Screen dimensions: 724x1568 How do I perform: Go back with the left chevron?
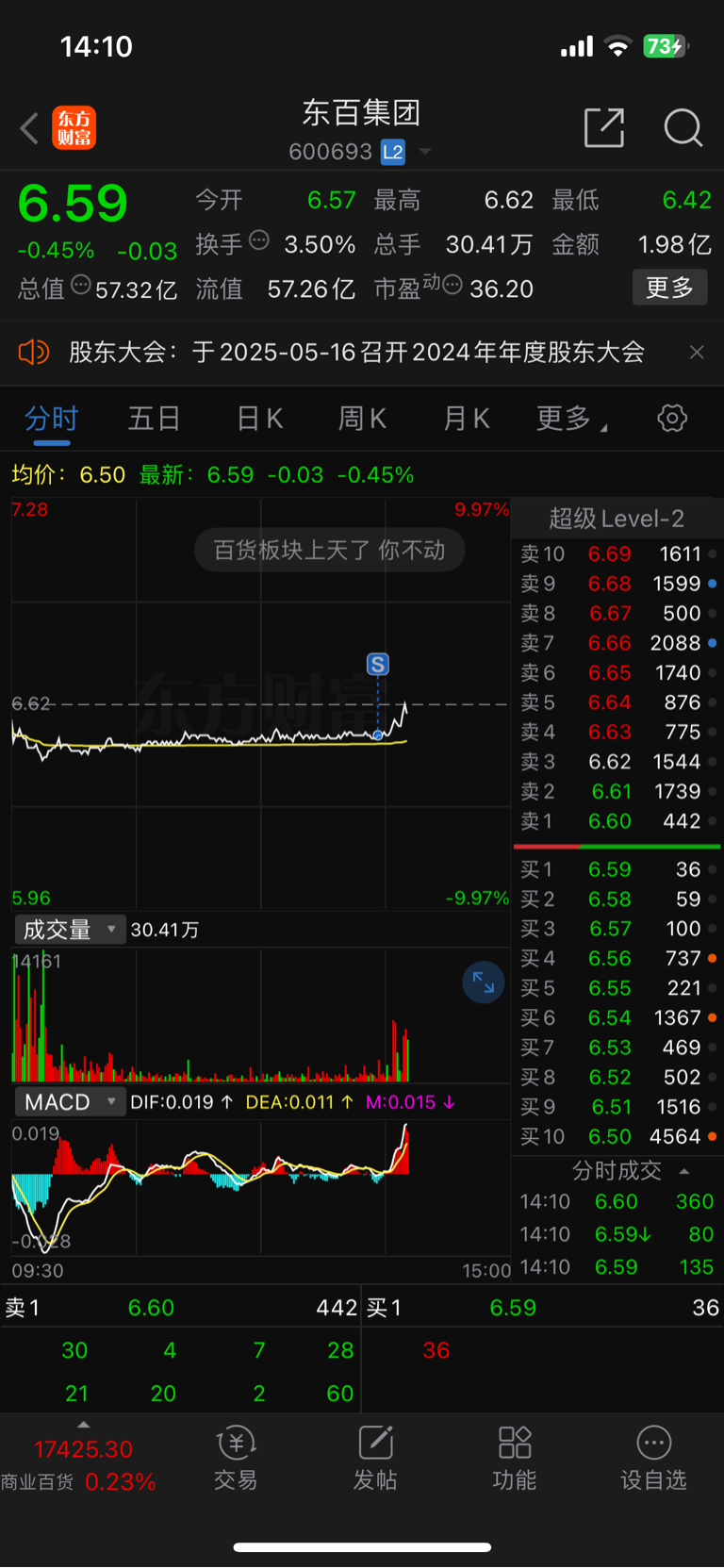click(29, 128)
